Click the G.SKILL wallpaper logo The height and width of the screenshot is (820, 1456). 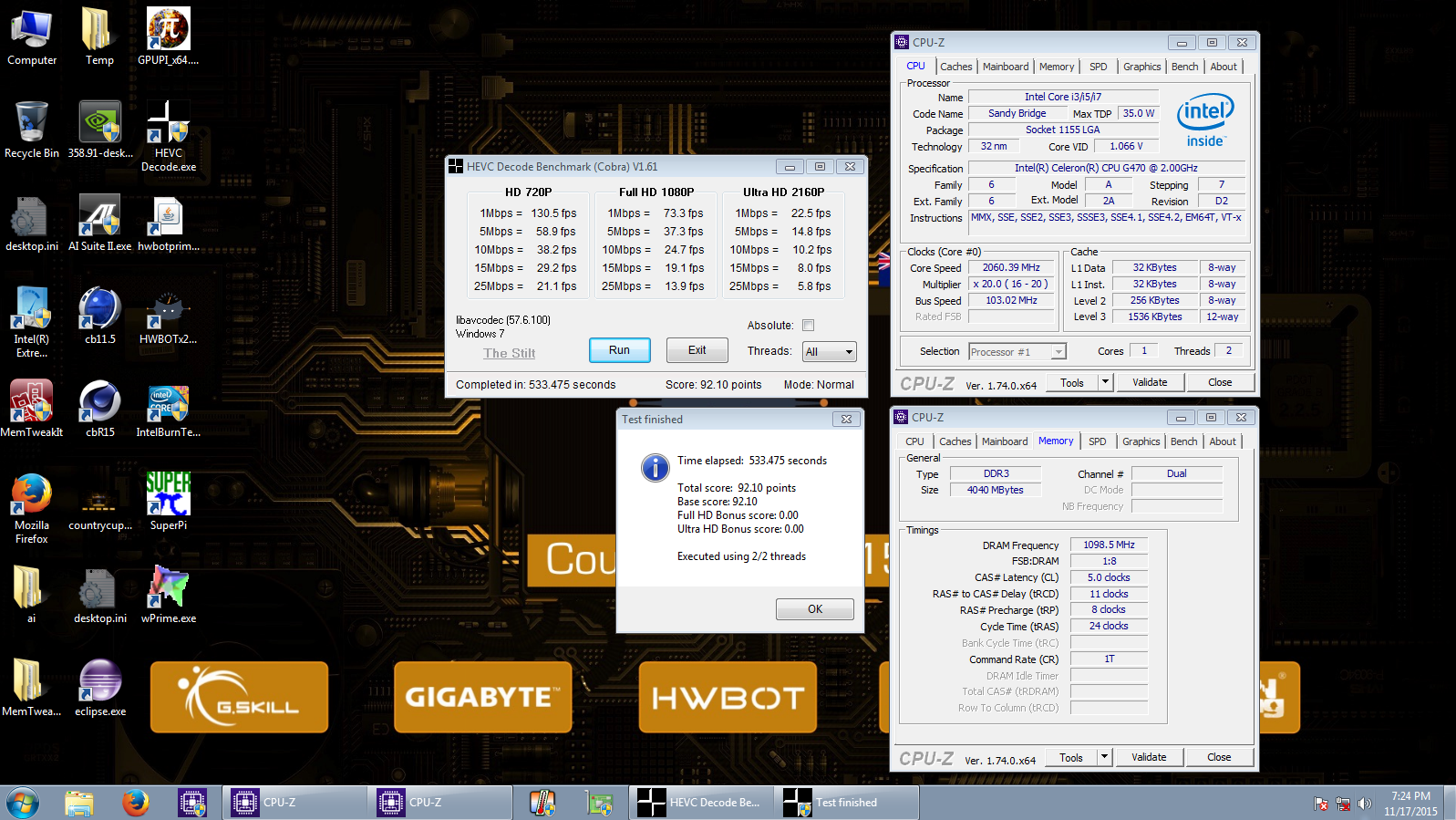coord(239,698)
